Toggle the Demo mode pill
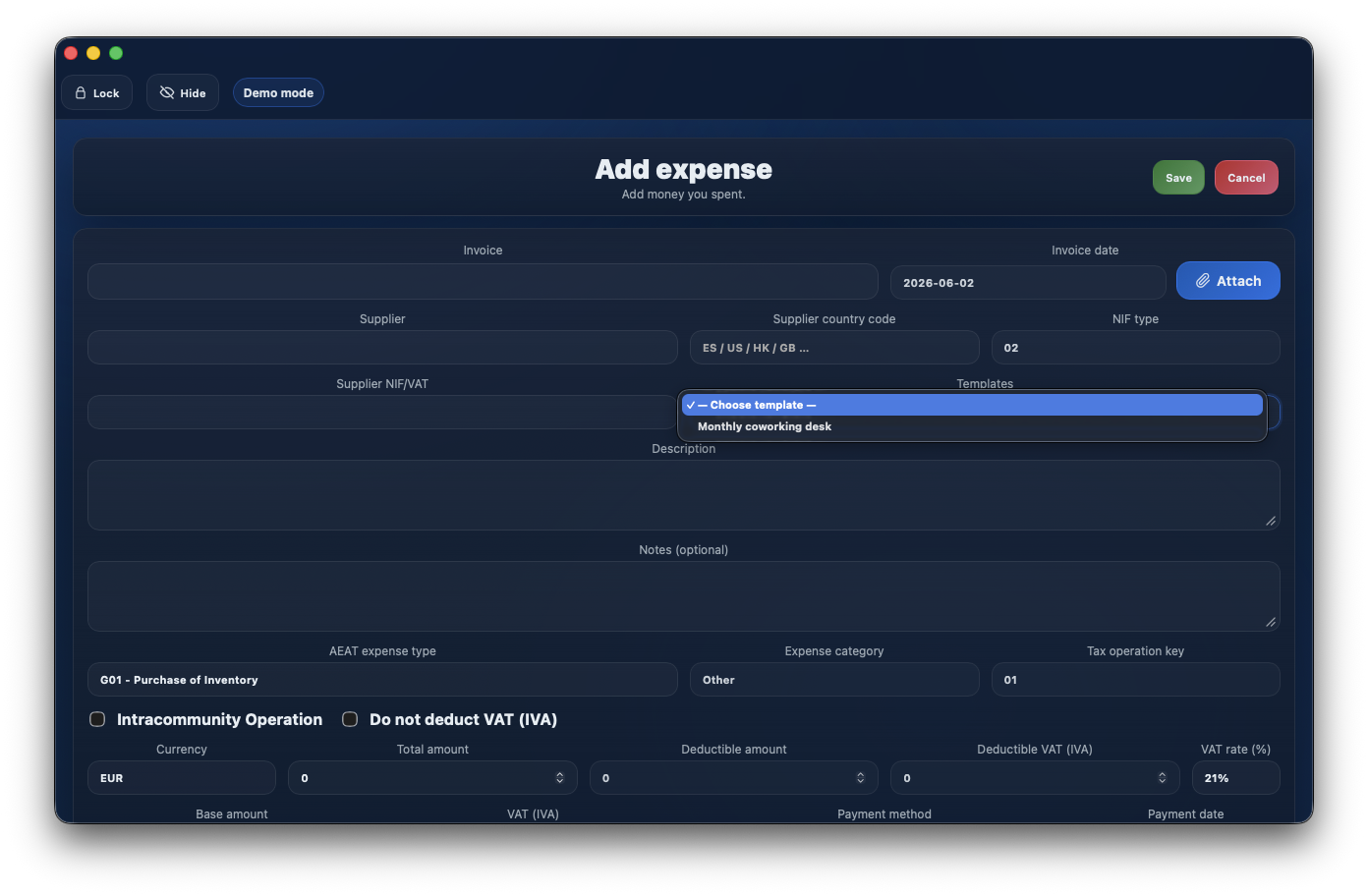This screenshot has height=896, width=1368. pos(278,93)
